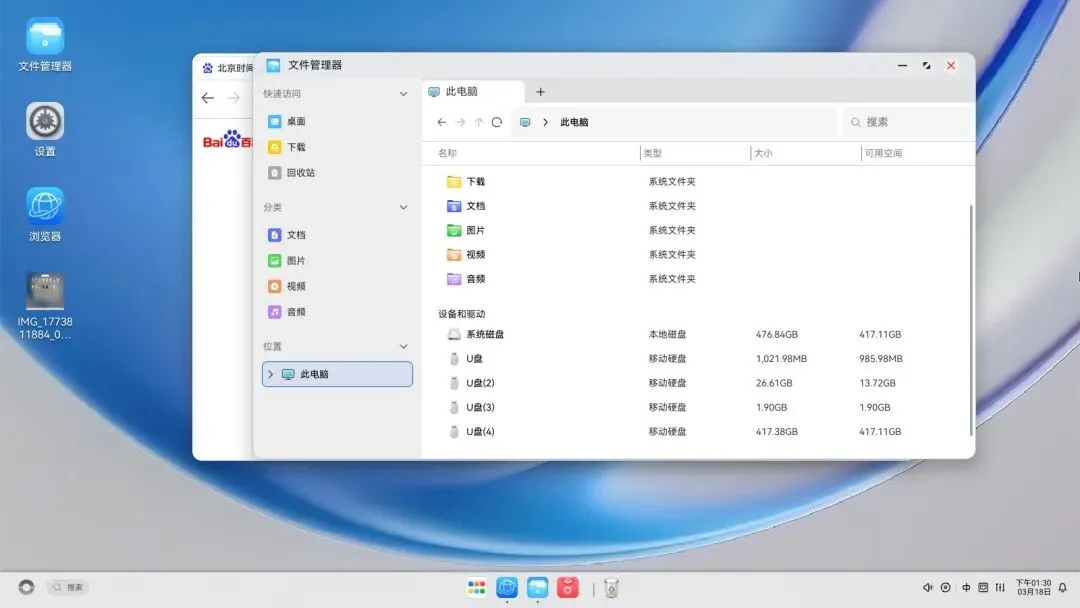The image size is (1080, 608).
Task: Select the 图片 system folder row
Action: [x=696, y=230]
